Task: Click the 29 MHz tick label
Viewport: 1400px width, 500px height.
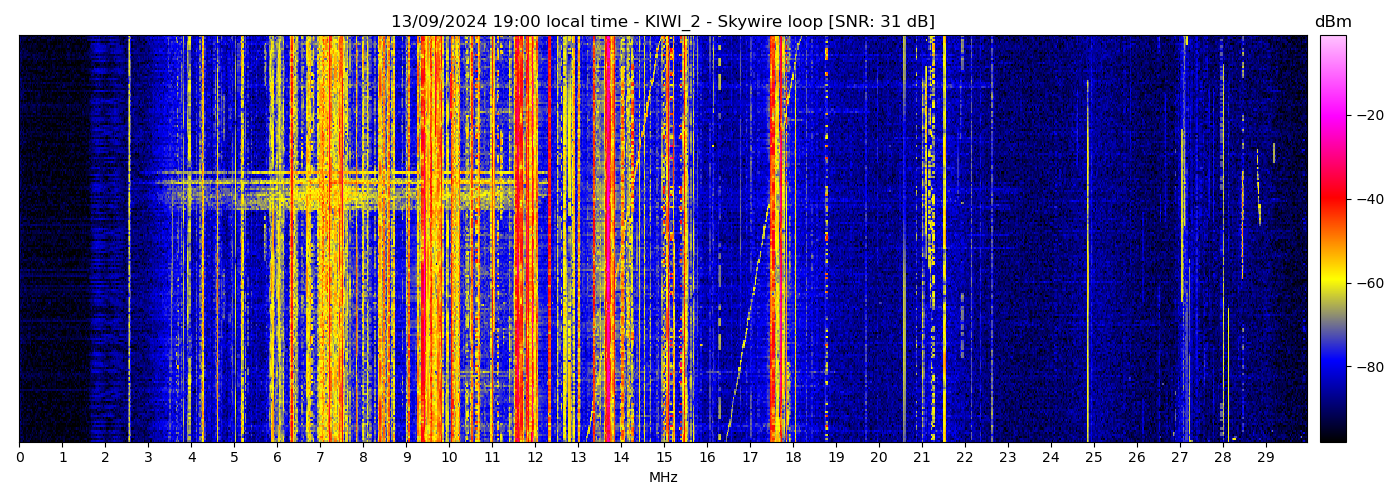Action: (x=1265, y=458)
